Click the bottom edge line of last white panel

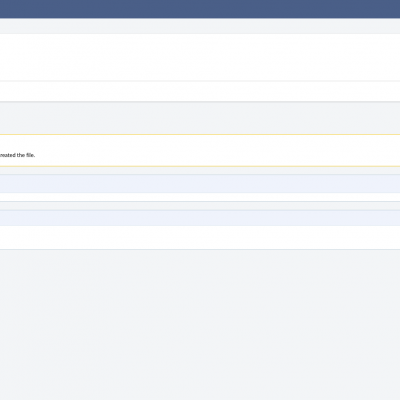tap(200, 249)
